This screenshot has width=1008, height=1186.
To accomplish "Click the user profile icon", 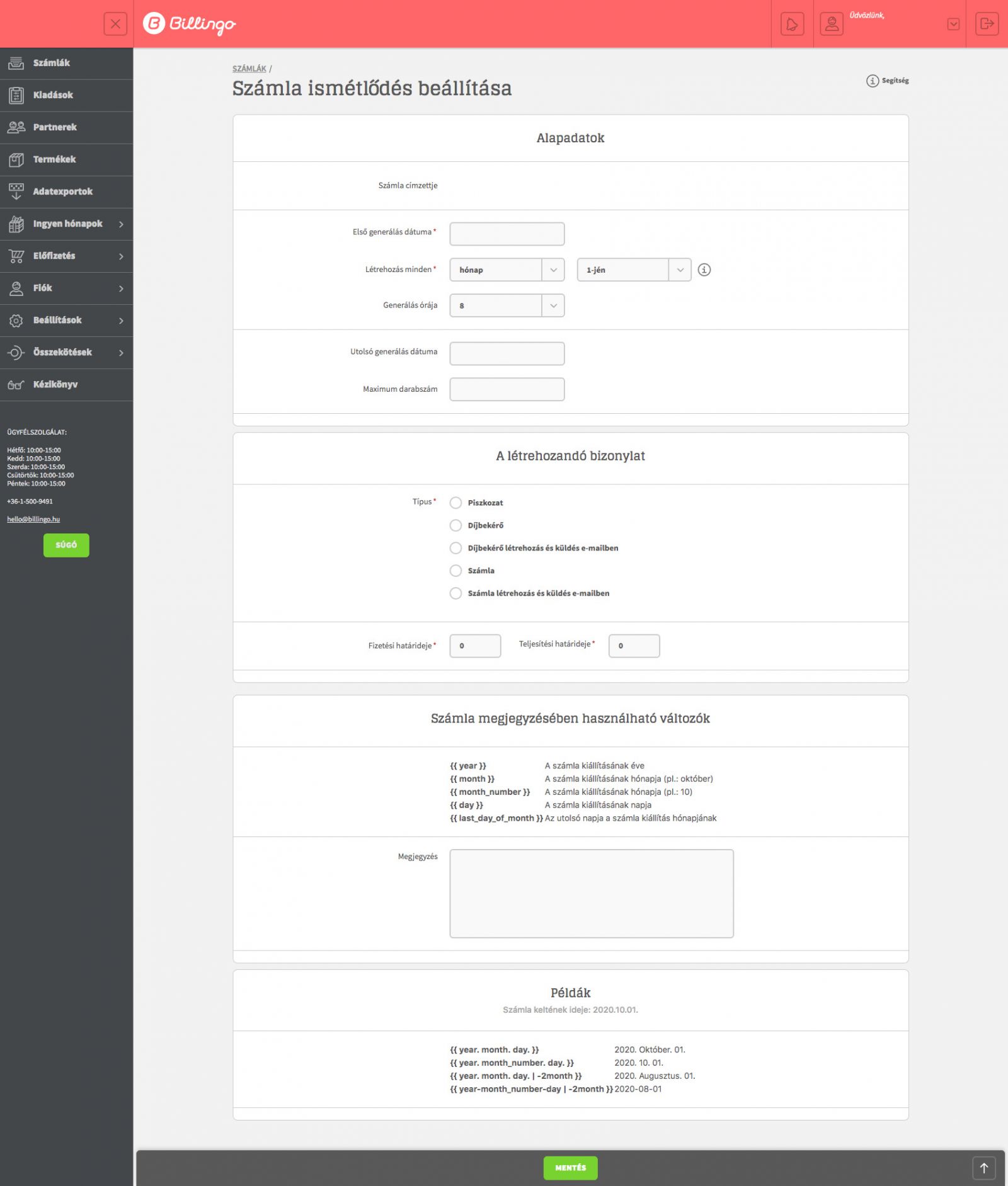I will coord(832,24).
